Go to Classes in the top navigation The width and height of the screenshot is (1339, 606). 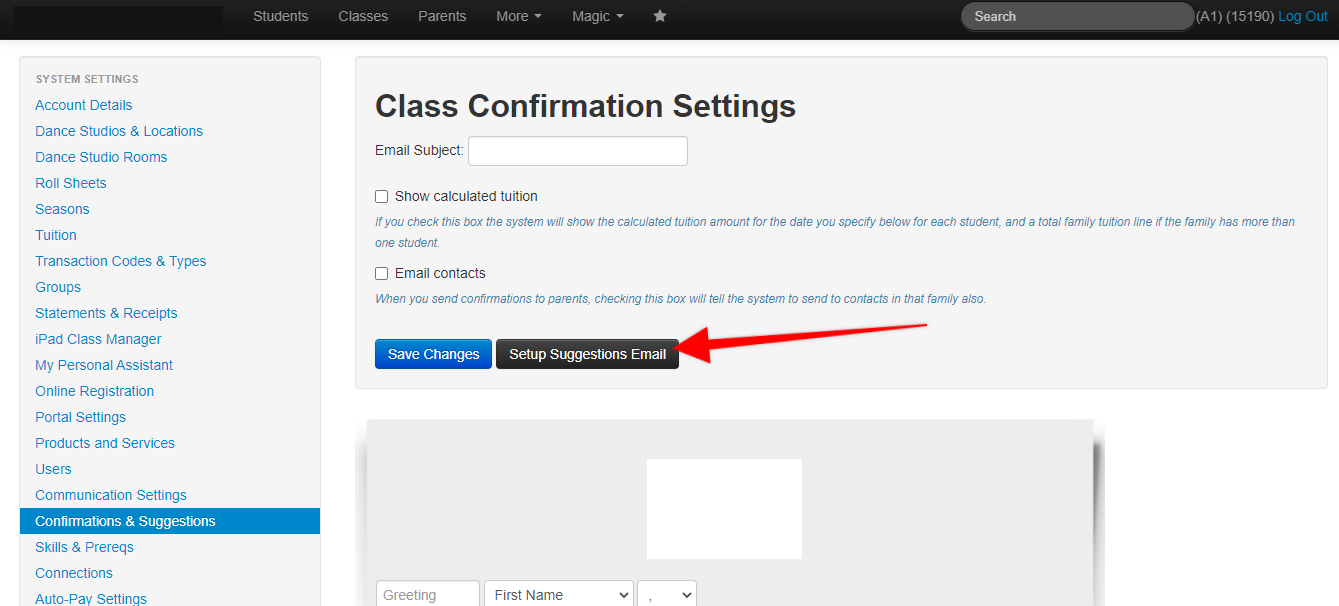point(363,16)
